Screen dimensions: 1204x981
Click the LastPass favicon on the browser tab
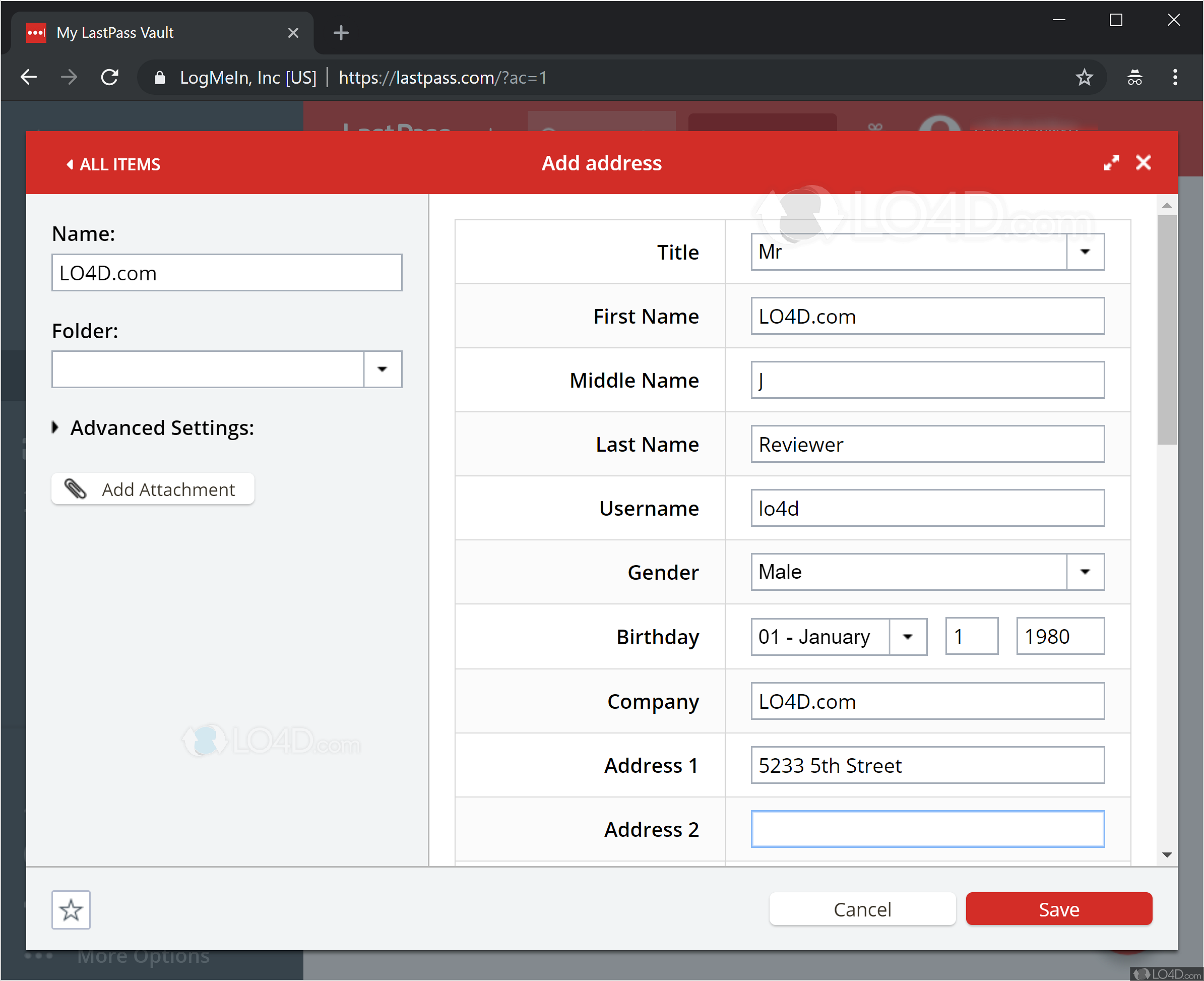36,32
